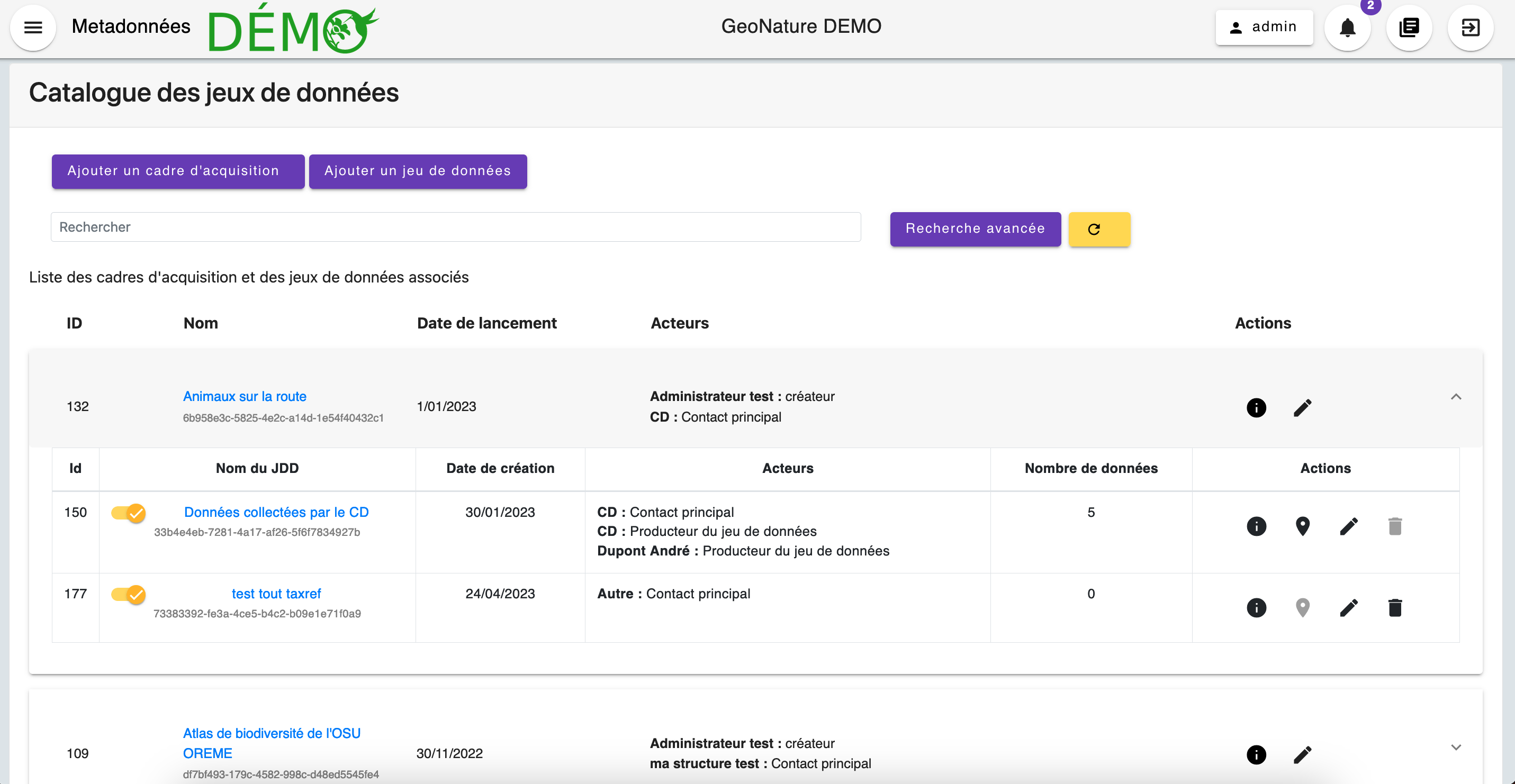Click the Date de création column header
This screenshot has width=1515, height=784.
pos(500,468)
